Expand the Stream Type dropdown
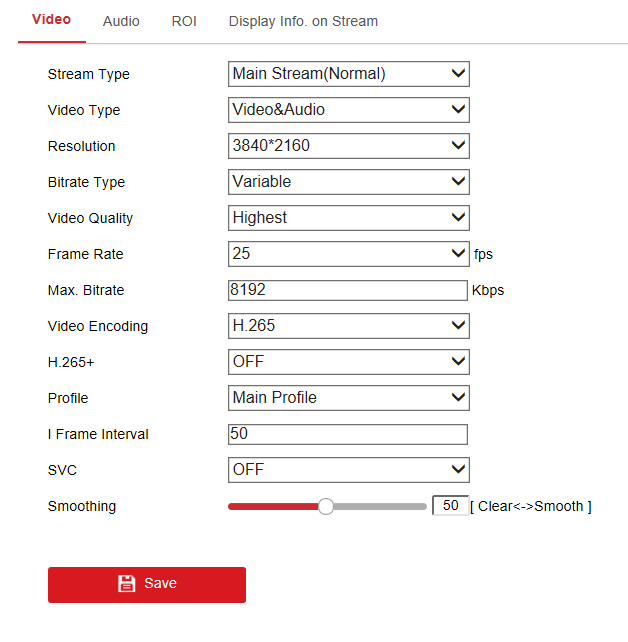Screen dimensions: 628x642 click(x=348, y=74)
